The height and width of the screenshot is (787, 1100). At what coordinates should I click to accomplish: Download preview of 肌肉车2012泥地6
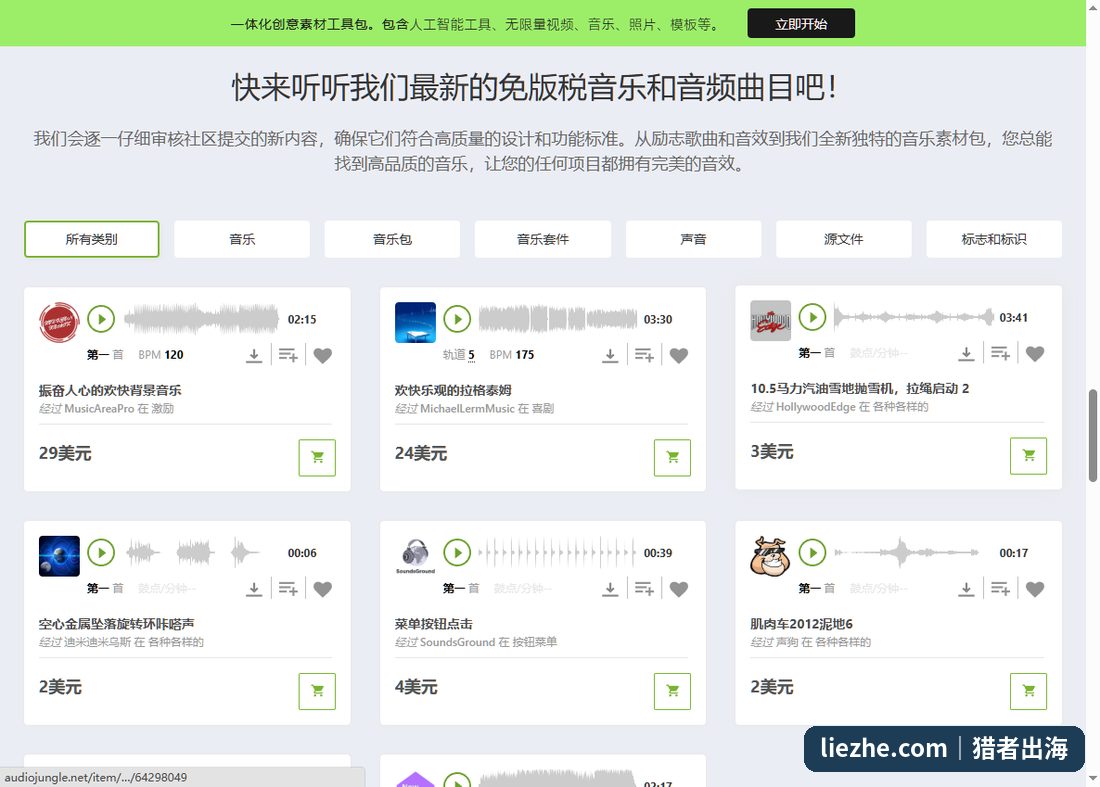pos(966,589)
